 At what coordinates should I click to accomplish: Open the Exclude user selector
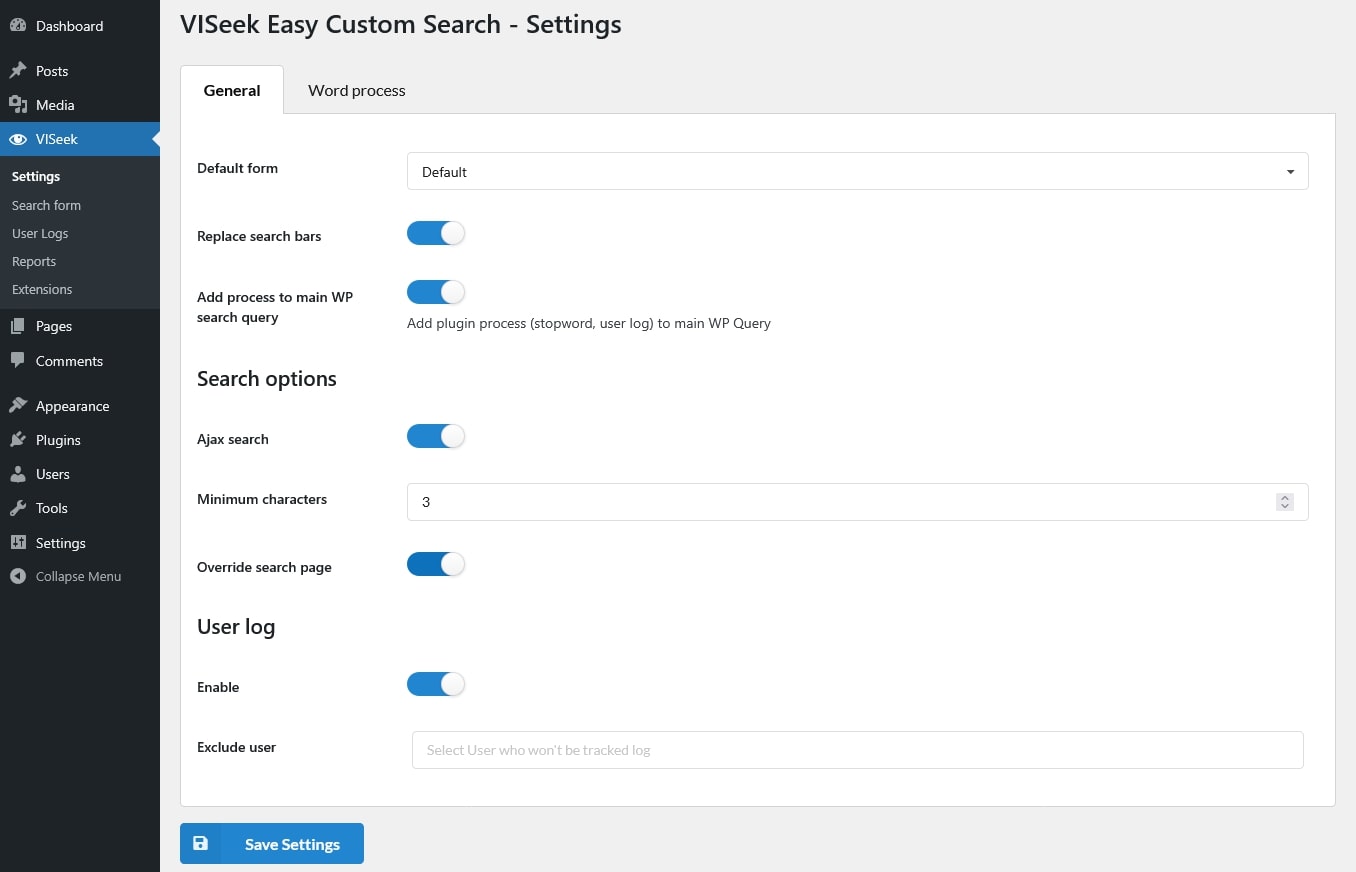tap(857, 750)
